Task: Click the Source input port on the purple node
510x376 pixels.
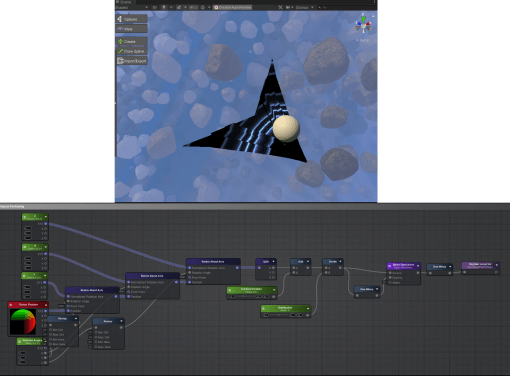Action: 390,273
